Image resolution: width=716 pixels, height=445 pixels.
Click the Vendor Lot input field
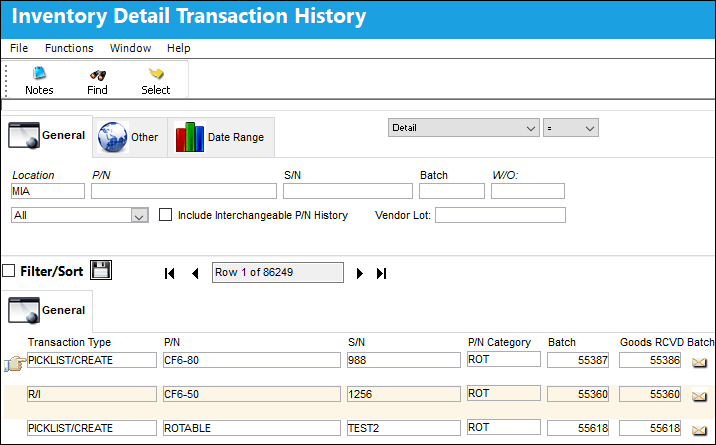(500, 215)
